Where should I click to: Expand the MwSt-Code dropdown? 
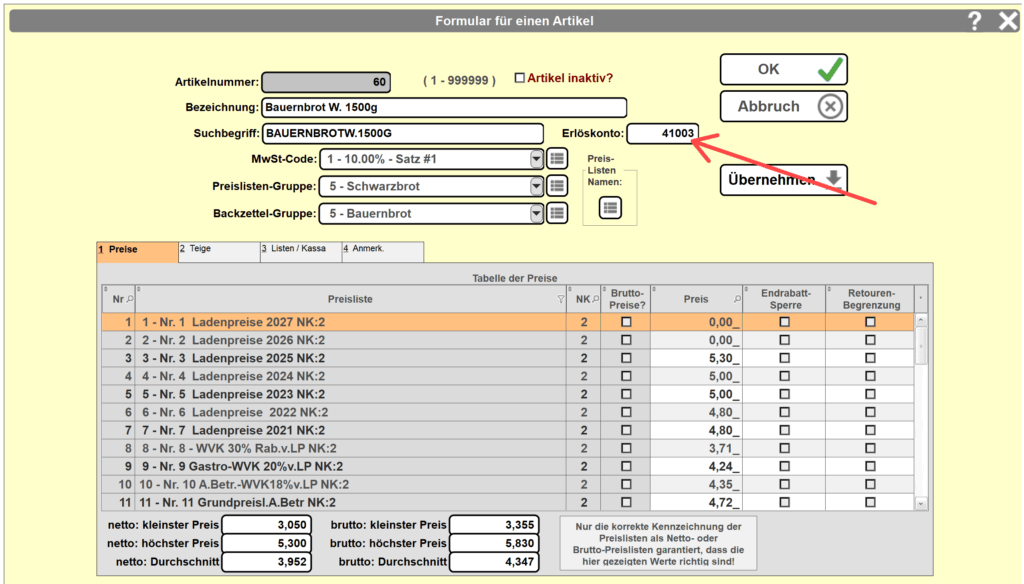point(537,159)
